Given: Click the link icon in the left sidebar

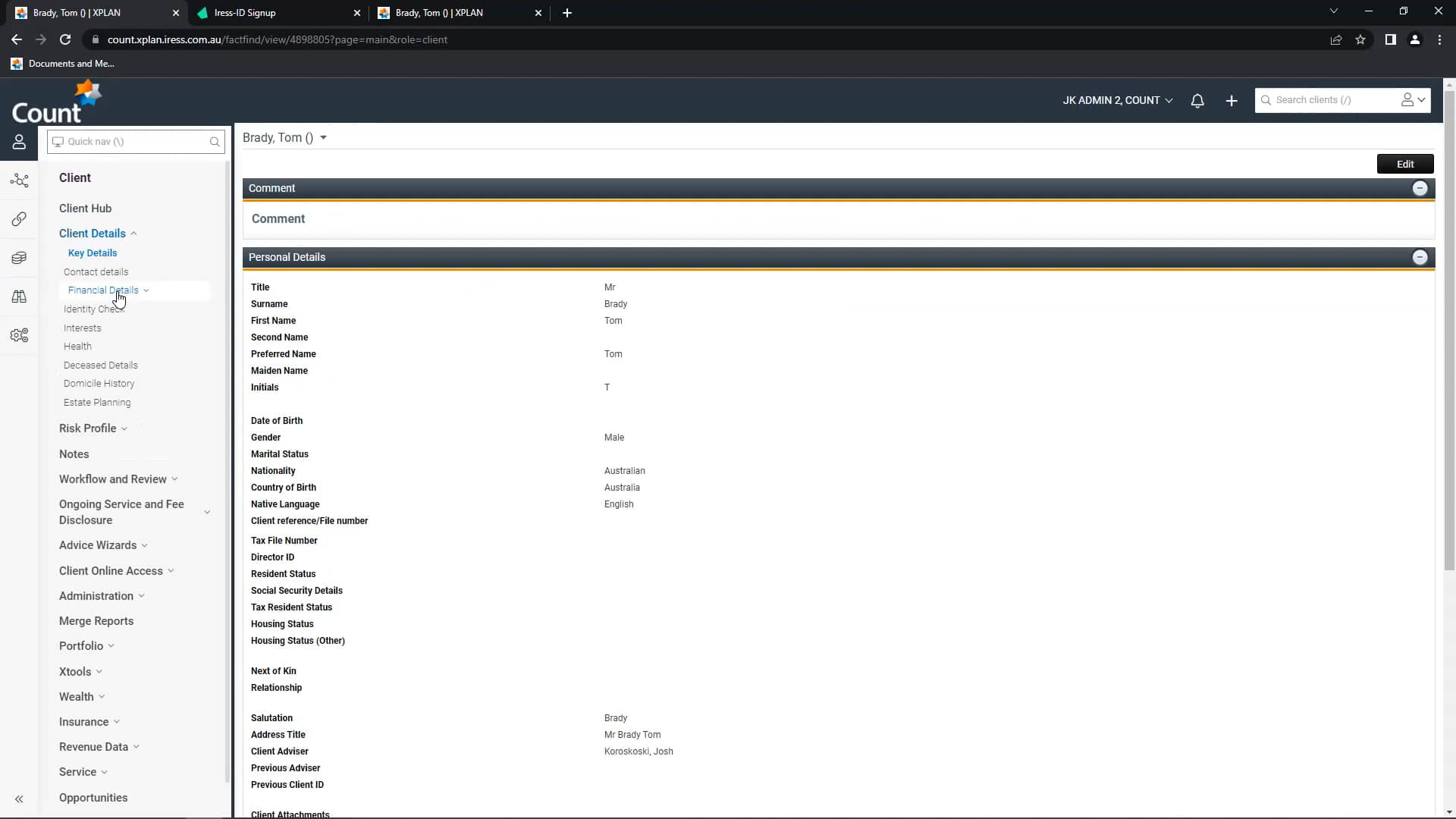Looking at the screenshot, I should (x=19, y=219).
